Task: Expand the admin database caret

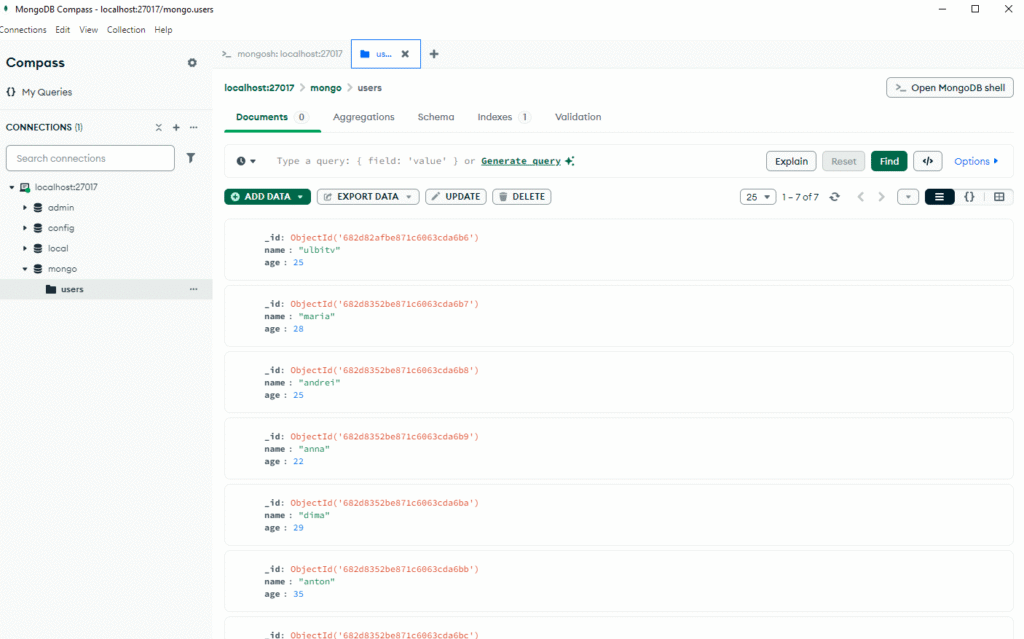Action: point(25,208)
